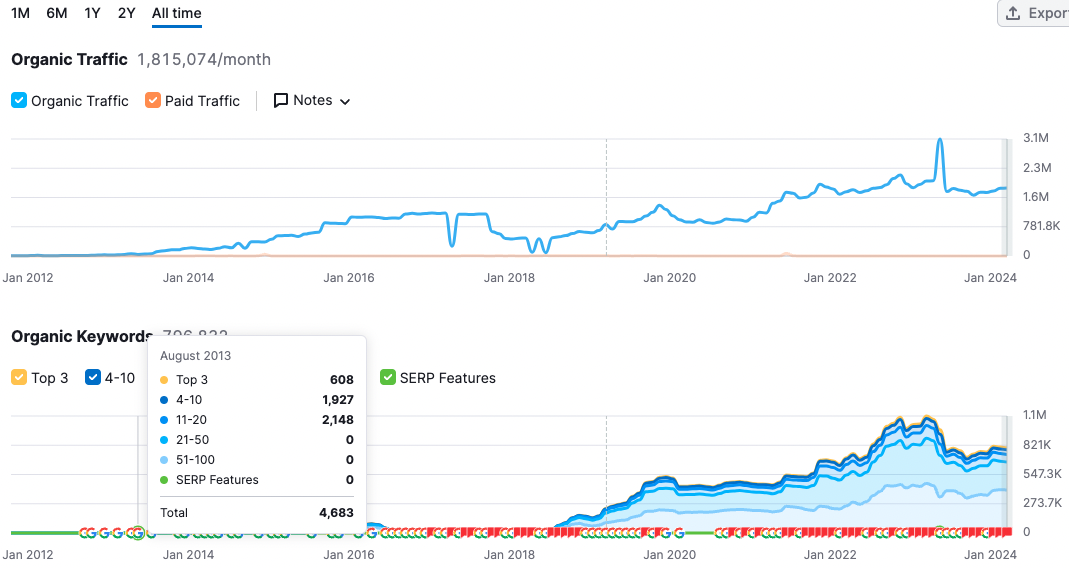This screenshot has height=568, width=1069.
Task: Click the Notes speech bubble icon
Action: [281, 100]
